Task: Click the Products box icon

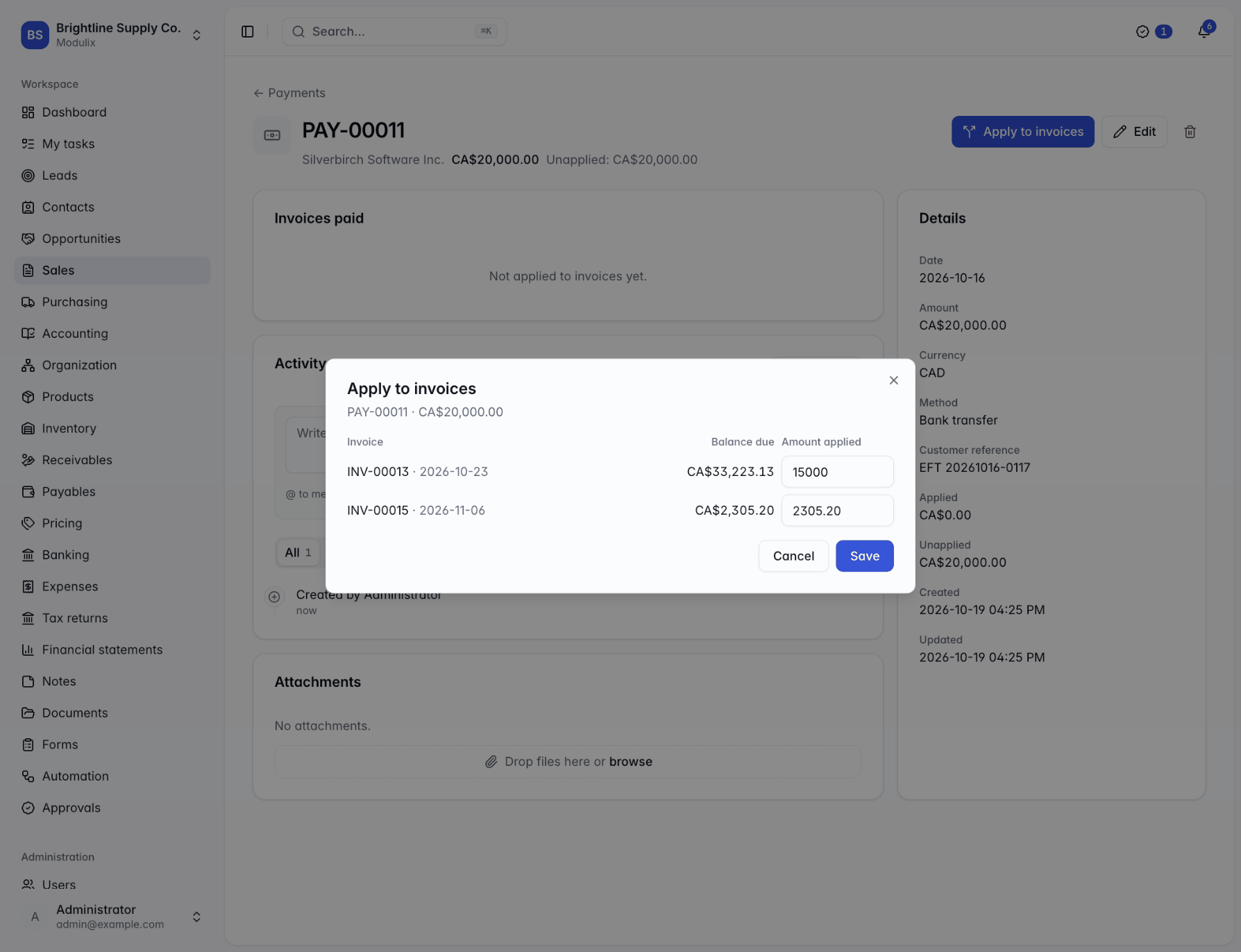Action: coord(28,397)
